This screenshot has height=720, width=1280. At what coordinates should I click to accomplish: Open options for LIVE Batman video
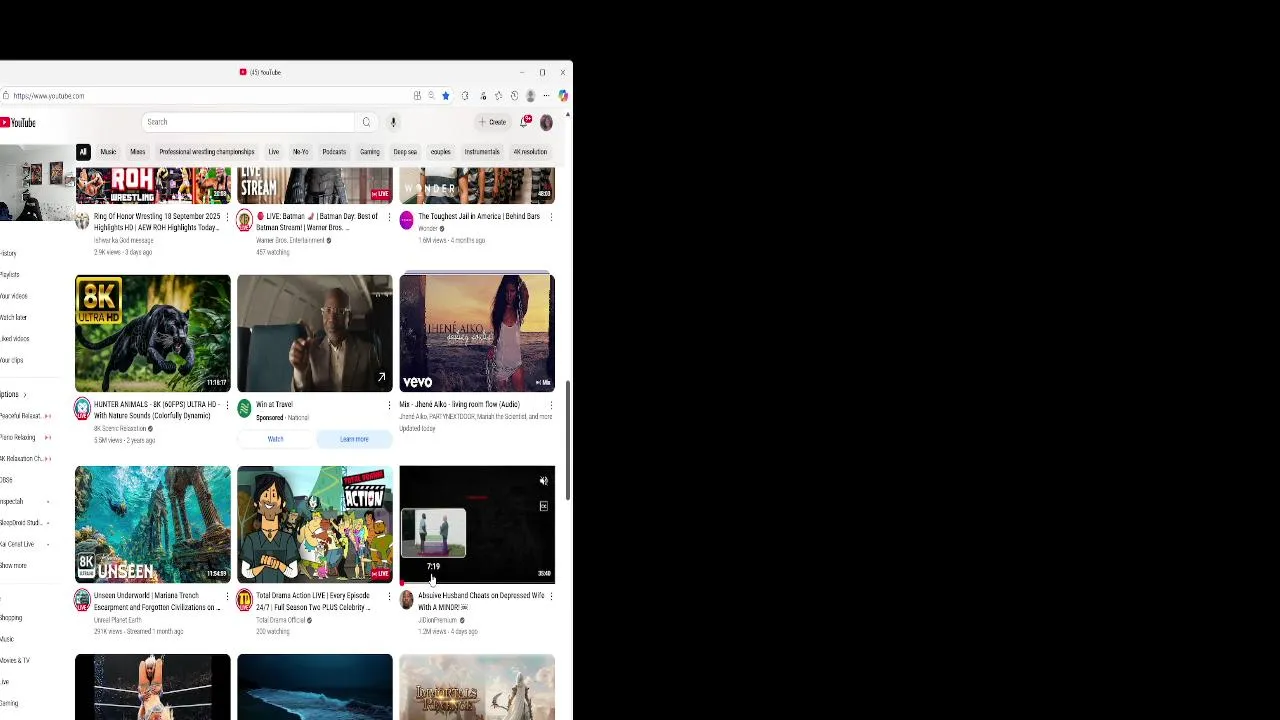[389, 216]
